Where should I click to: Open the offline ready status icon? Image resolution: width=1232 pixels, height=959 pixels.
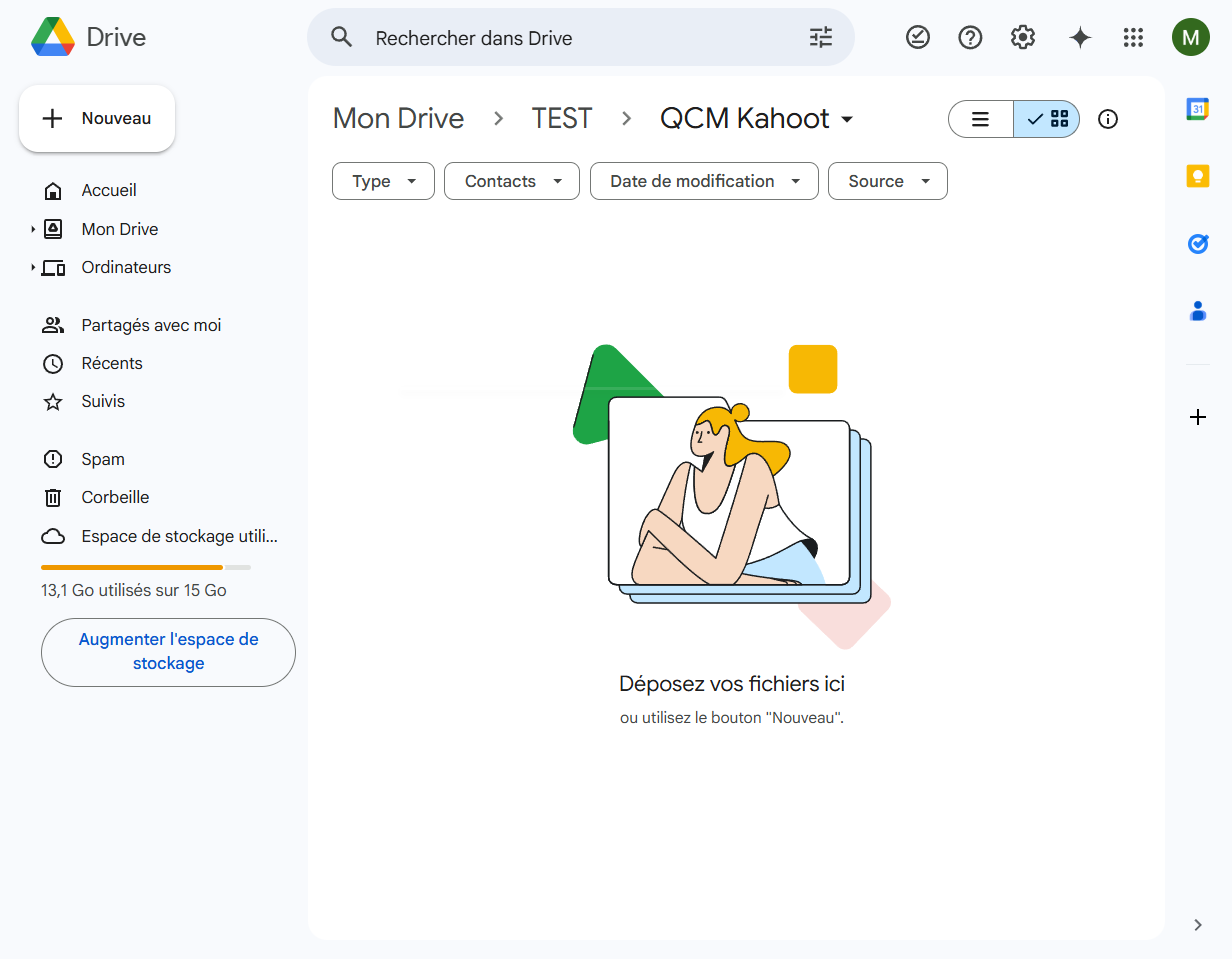click(918, 37)
